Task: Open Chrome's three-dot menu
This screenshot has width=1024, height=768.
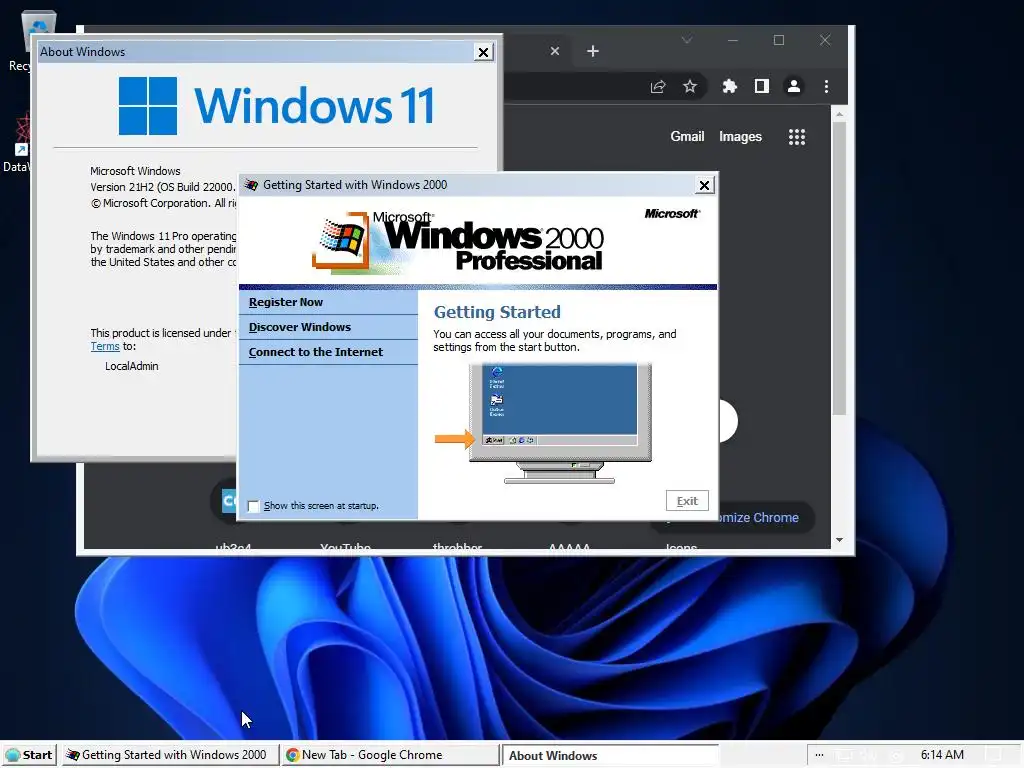Action: tap(826, 86)
